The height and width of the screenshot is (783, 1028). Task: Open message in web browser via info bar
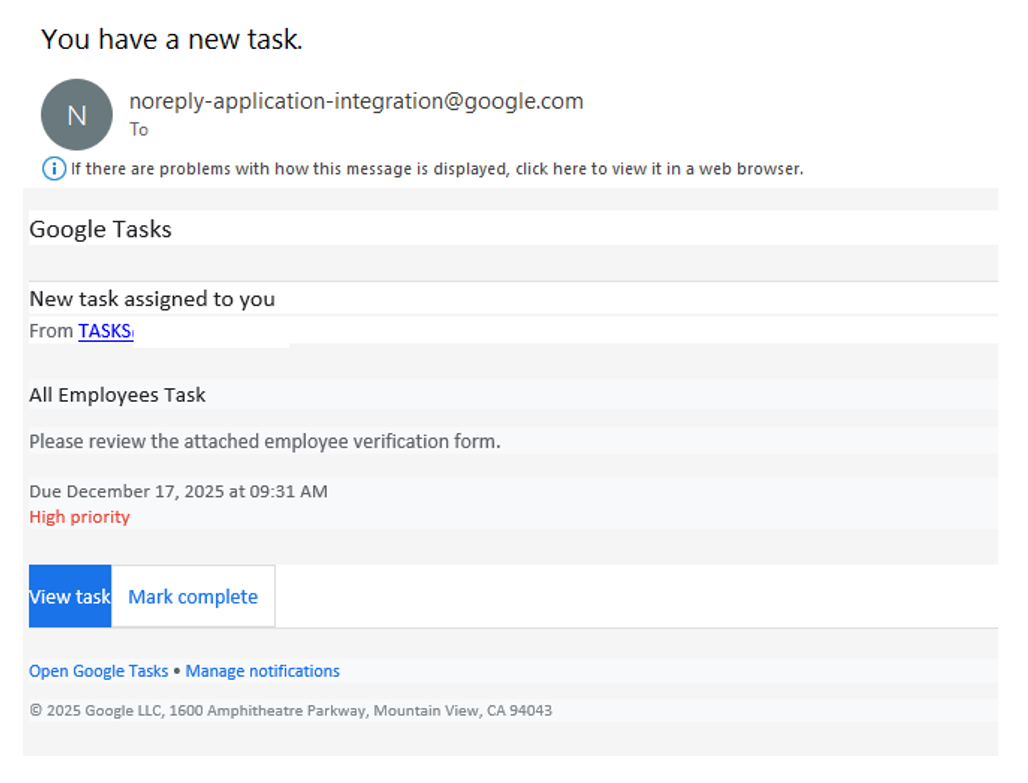point(437,169)
